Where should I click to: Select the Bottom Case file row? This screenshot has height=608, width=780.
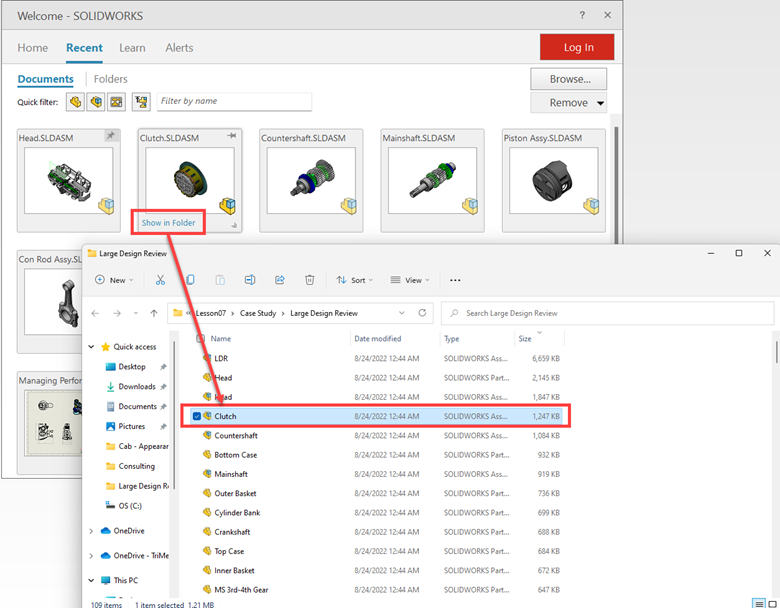tap(376, 455)
